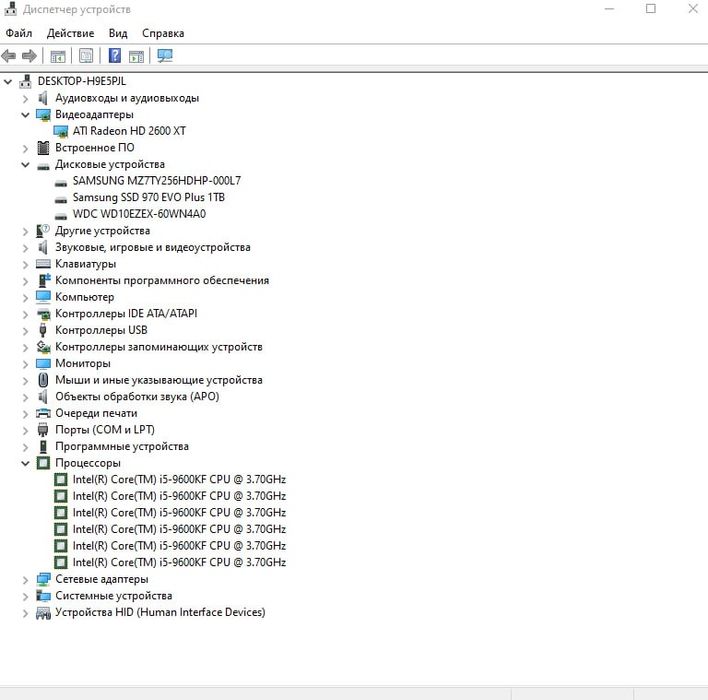Click the network icon beside Сетевые адаптеры
The width and height of the screenshot is (708, 700).
click(43, 579)
